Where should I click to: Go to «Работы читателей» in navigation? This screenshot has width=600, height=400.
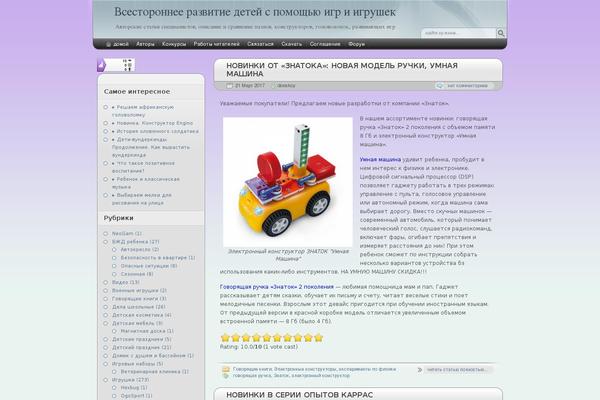click(x=217, y=44)
